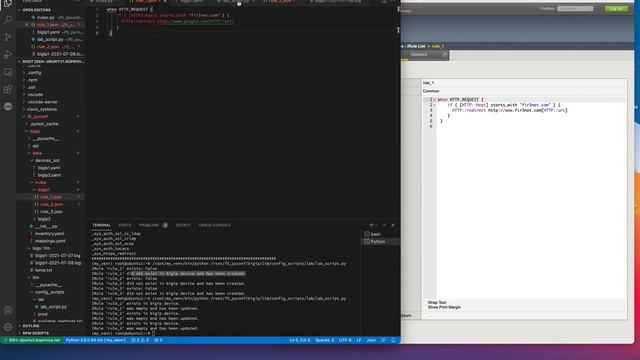Click the notifications bell in status bar
Viewport: 640px width, 360px height.
pos(393,340)
